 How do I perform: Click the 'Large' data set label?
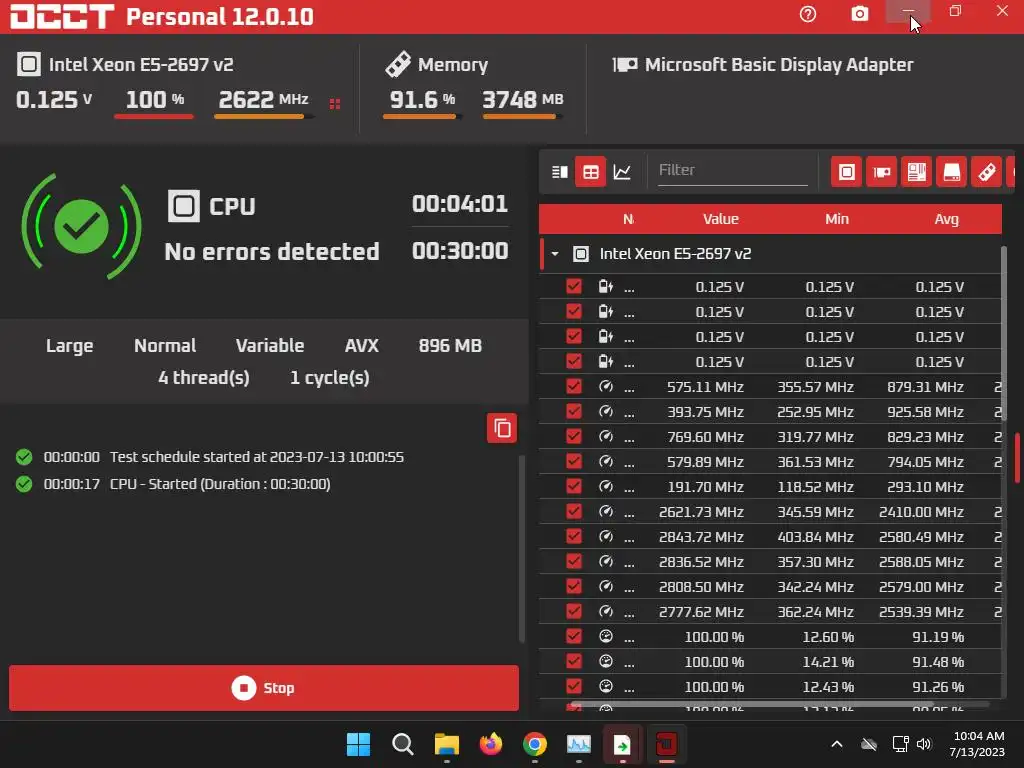tap(69, 345)
